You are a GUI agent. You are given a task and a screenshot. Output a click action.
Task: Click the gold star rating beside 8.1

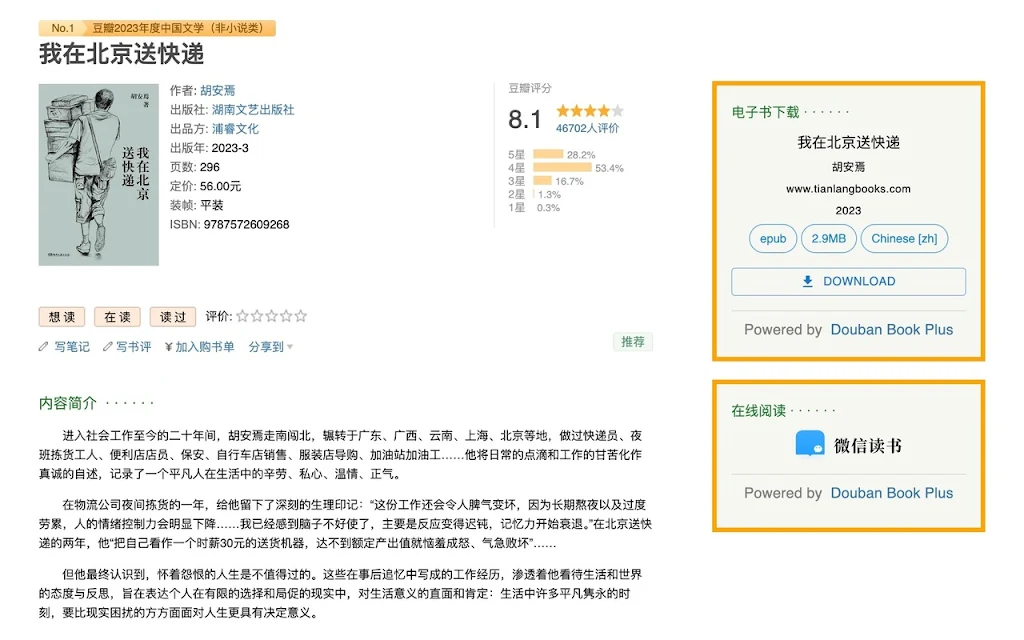[x=590, y=111]
